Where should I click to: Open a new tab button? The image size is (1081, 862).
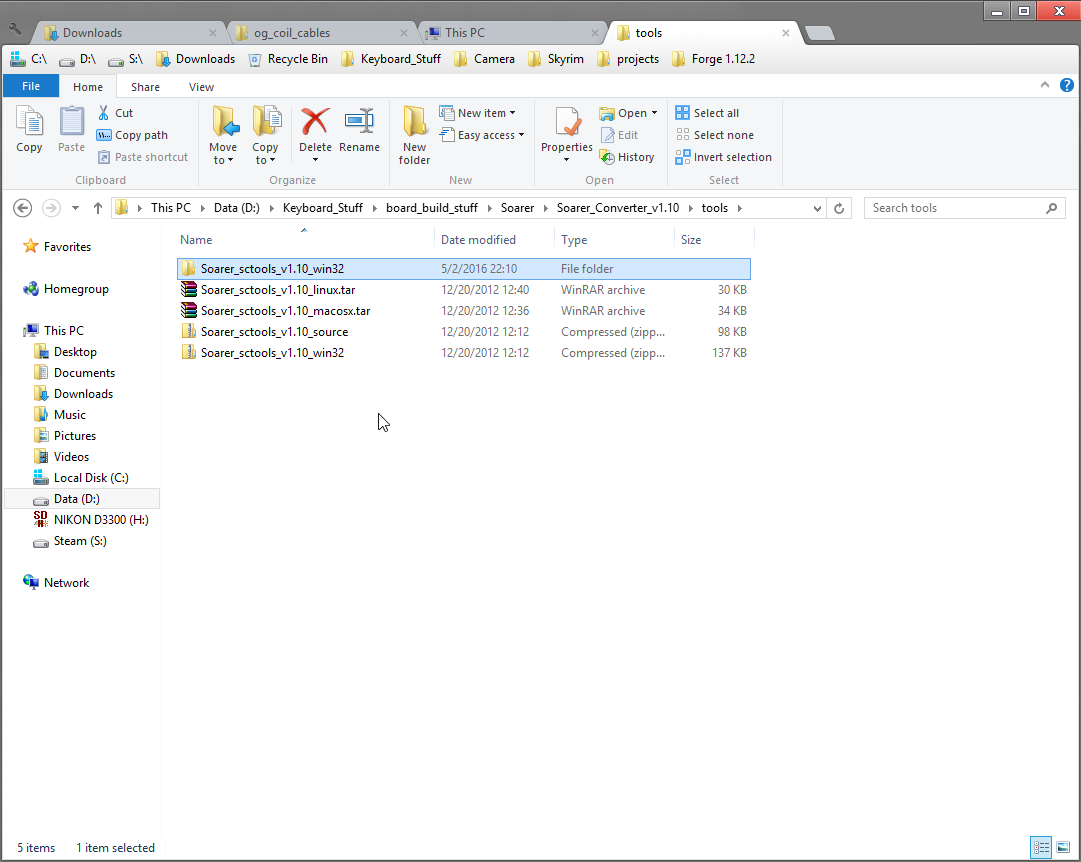(820, 33)
